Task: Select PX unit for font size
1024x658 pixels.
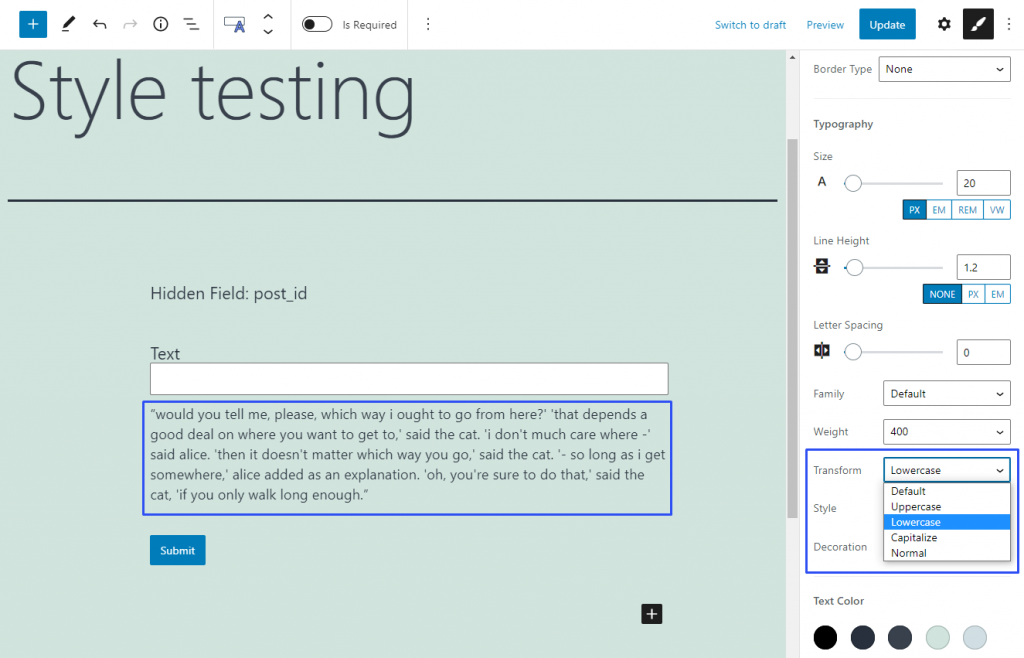Action: click(914, 210)
